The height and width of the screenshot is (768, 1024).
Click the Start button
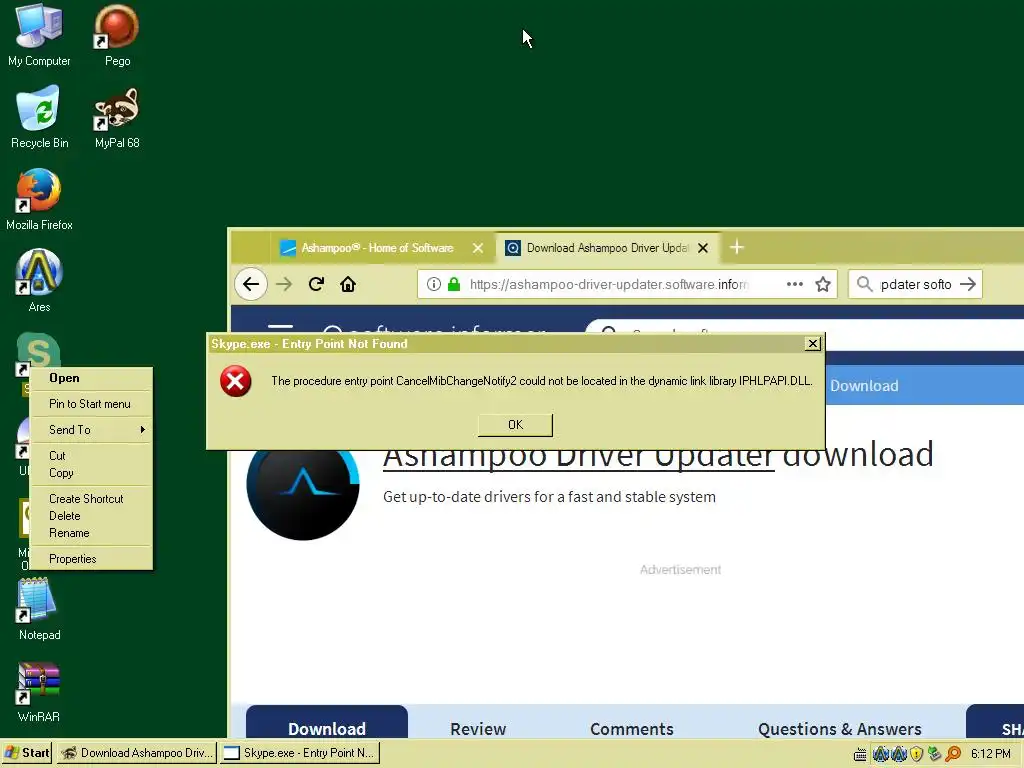27,753
